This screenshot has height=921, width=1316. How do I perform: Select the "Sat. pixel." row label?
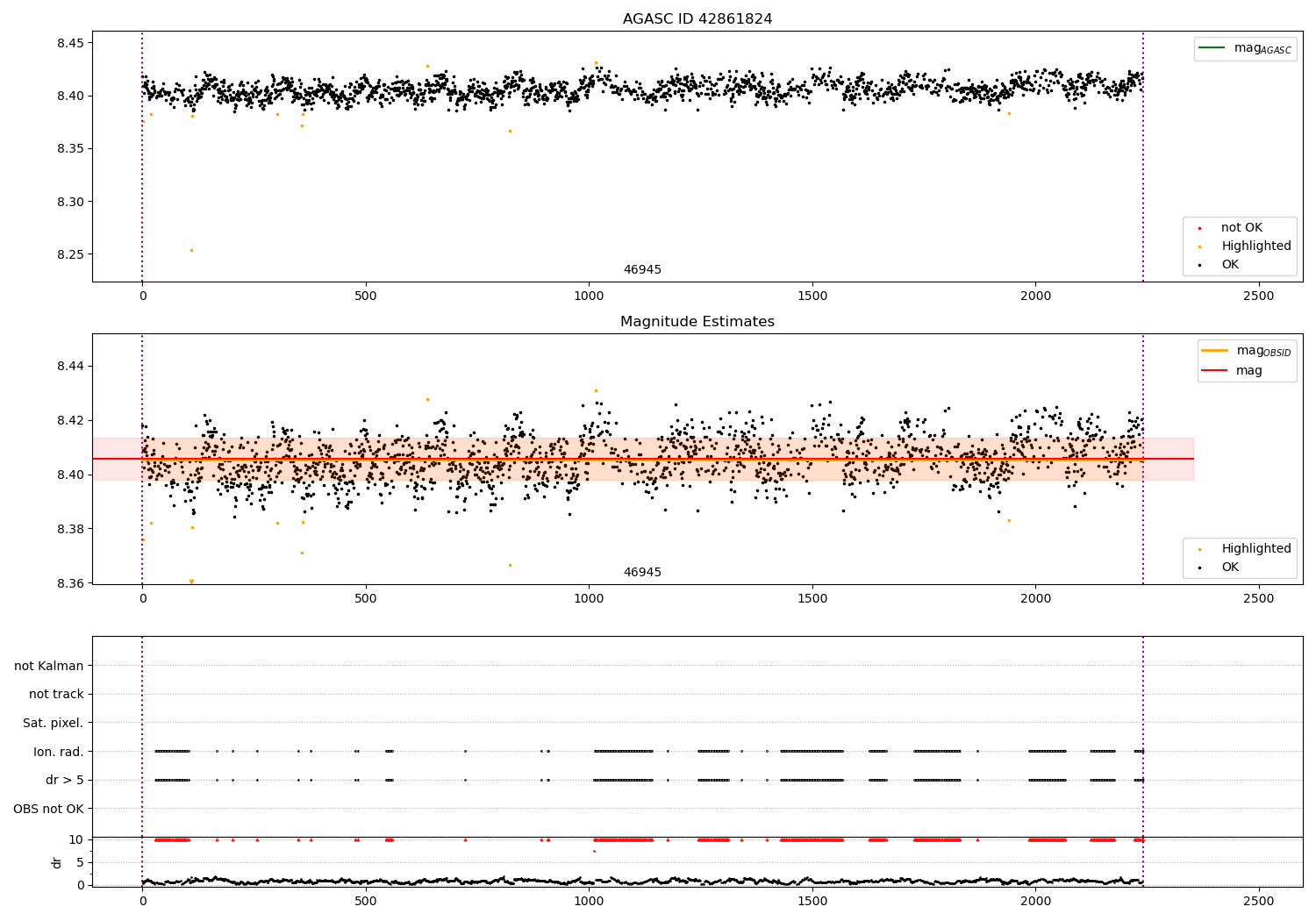pos(53,723)
